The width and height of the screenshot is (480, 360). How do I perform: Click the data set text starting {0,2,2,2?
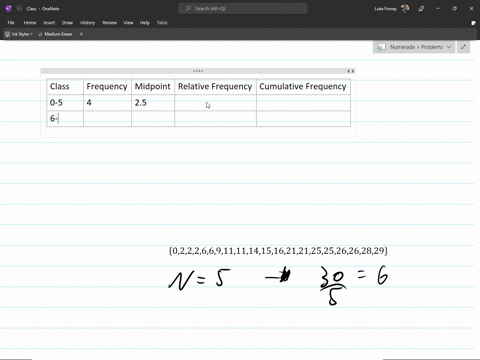[x=278, y=251]
